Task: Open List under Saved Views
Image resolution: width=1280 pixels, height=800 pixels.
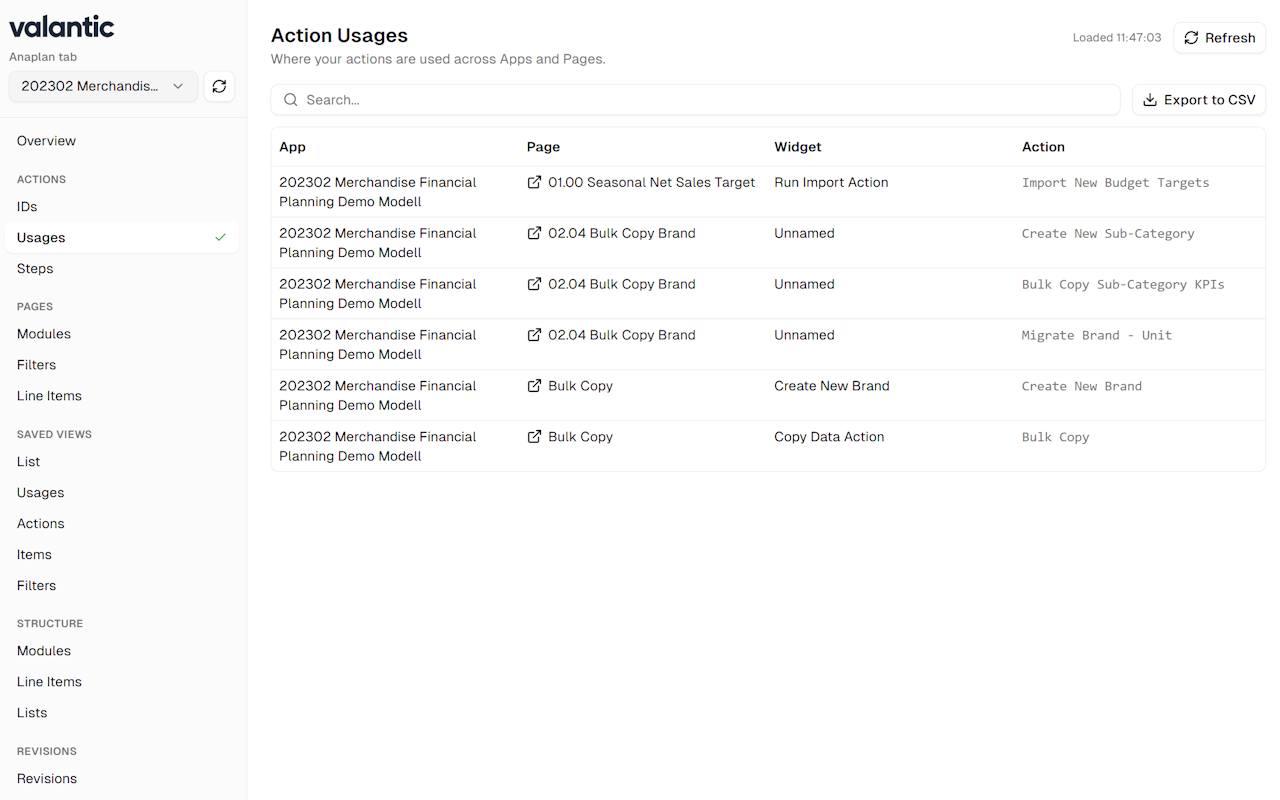Action: point(122,462)
